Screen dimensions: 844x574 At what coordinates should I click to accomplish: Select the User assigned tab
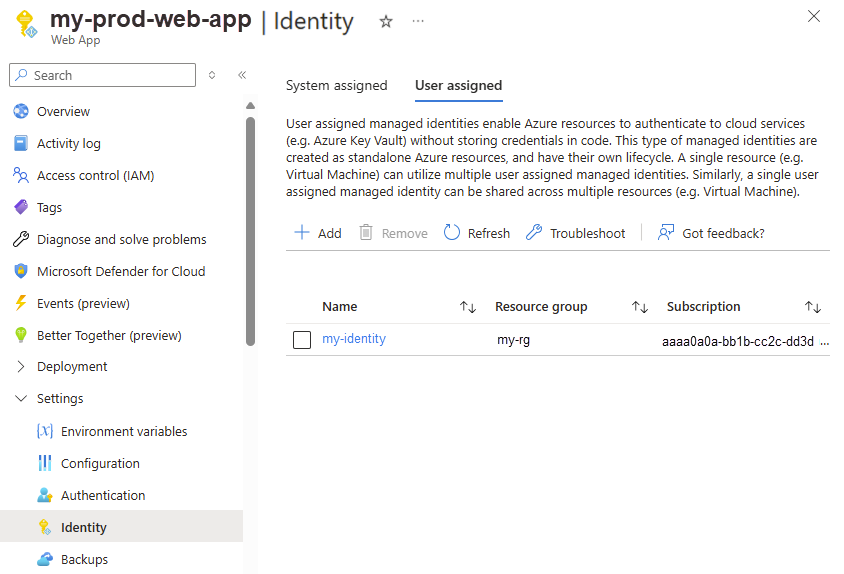coord(458,86)
